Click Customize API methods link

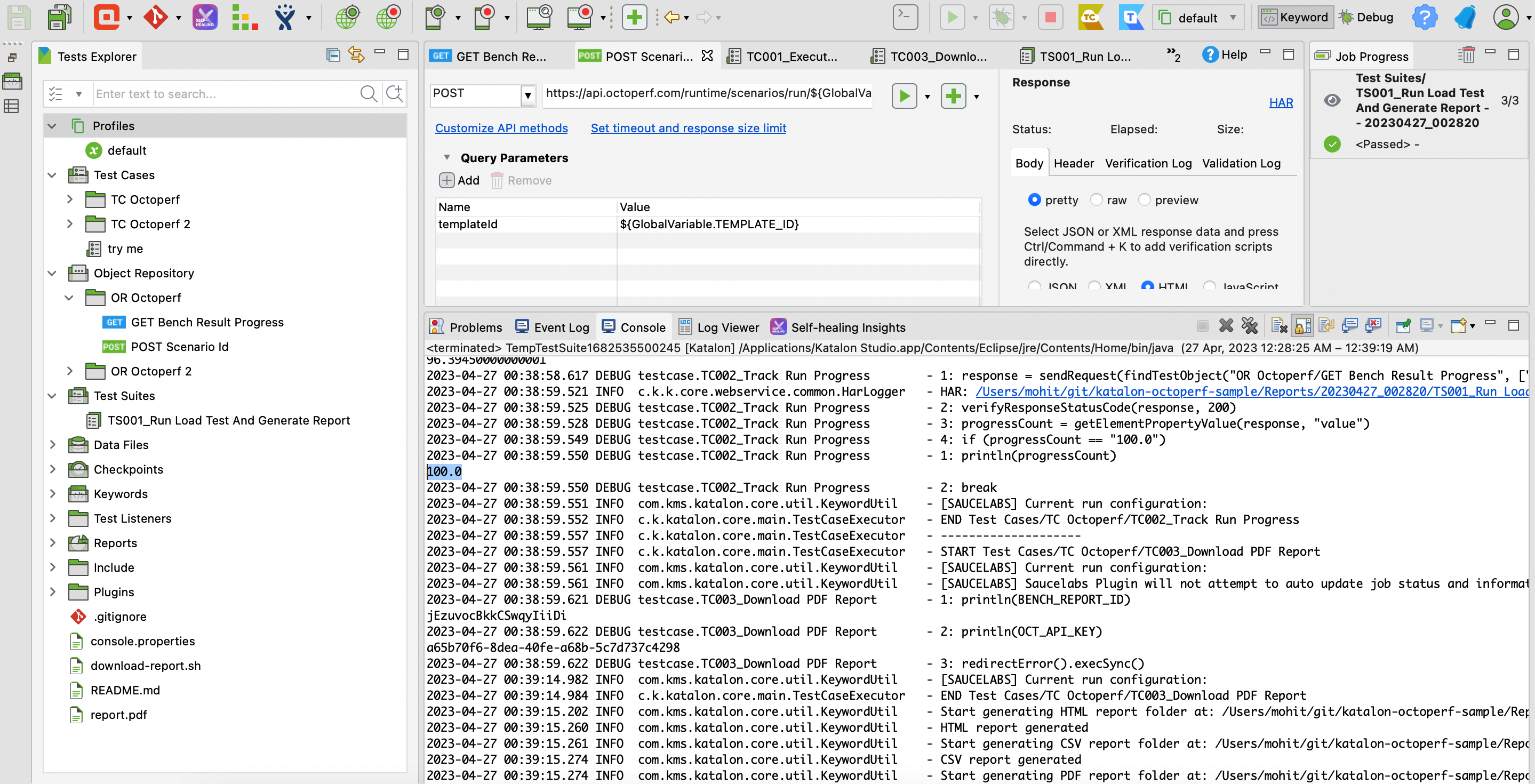point(501,128)
